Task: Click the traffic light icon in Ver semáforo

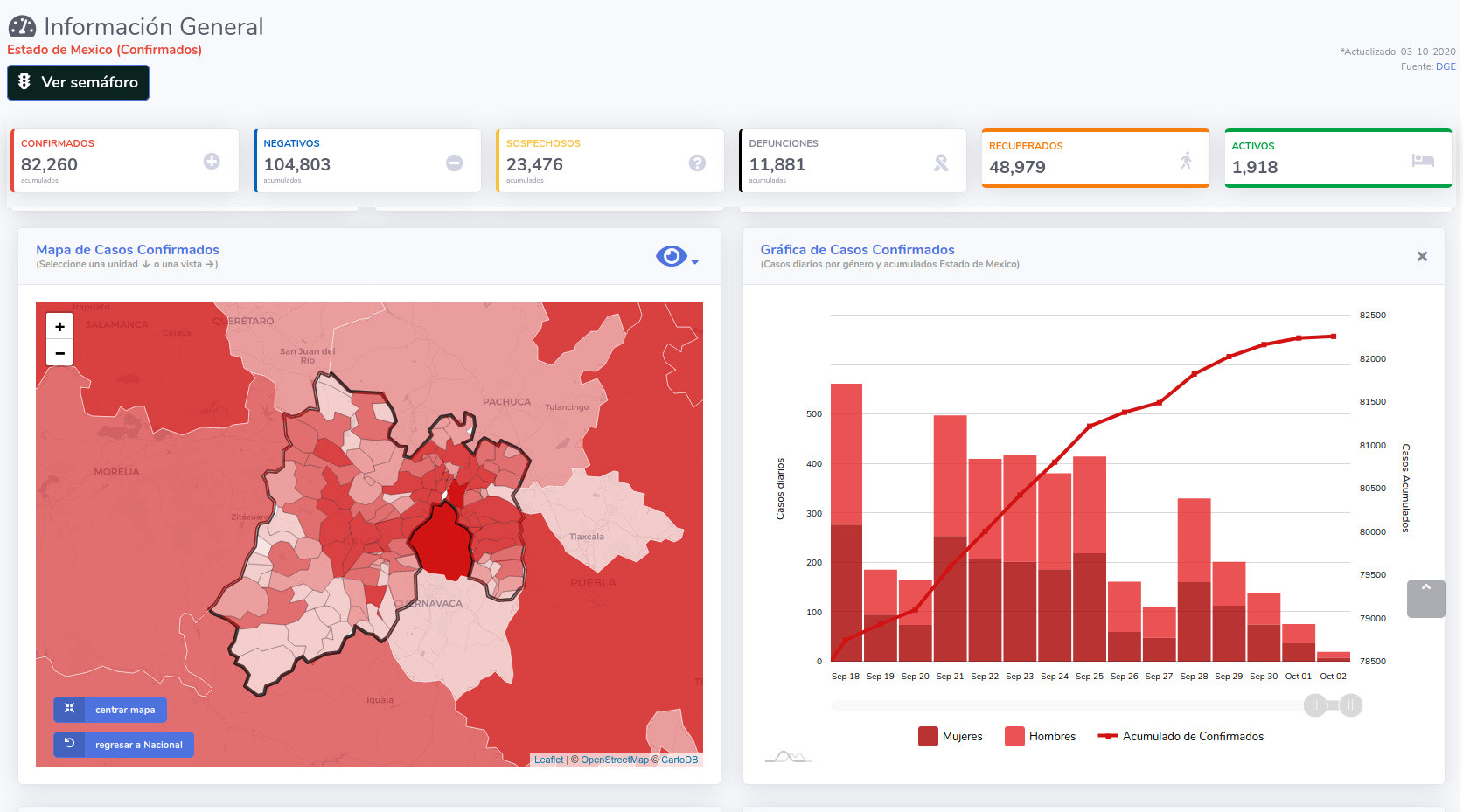Action: click(x=24, y=81)
